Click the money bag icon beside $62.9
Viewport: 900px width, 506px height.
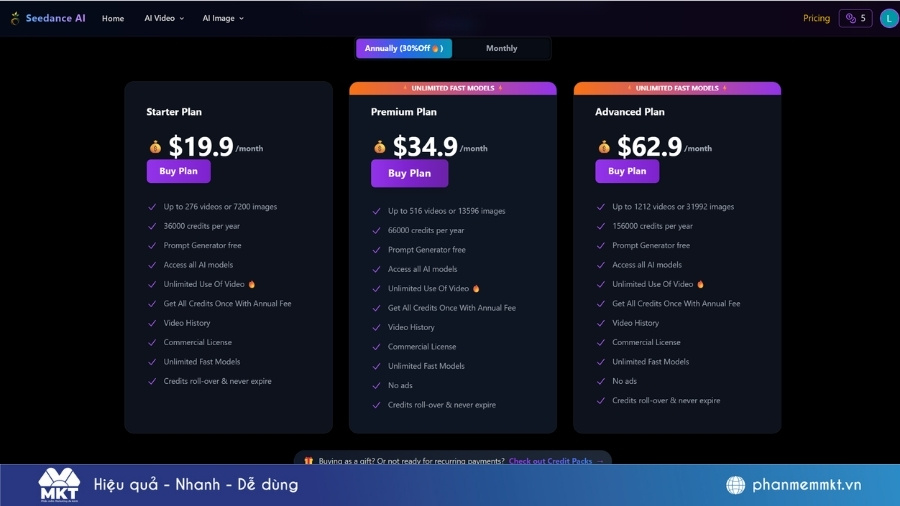tap(604, 147)
